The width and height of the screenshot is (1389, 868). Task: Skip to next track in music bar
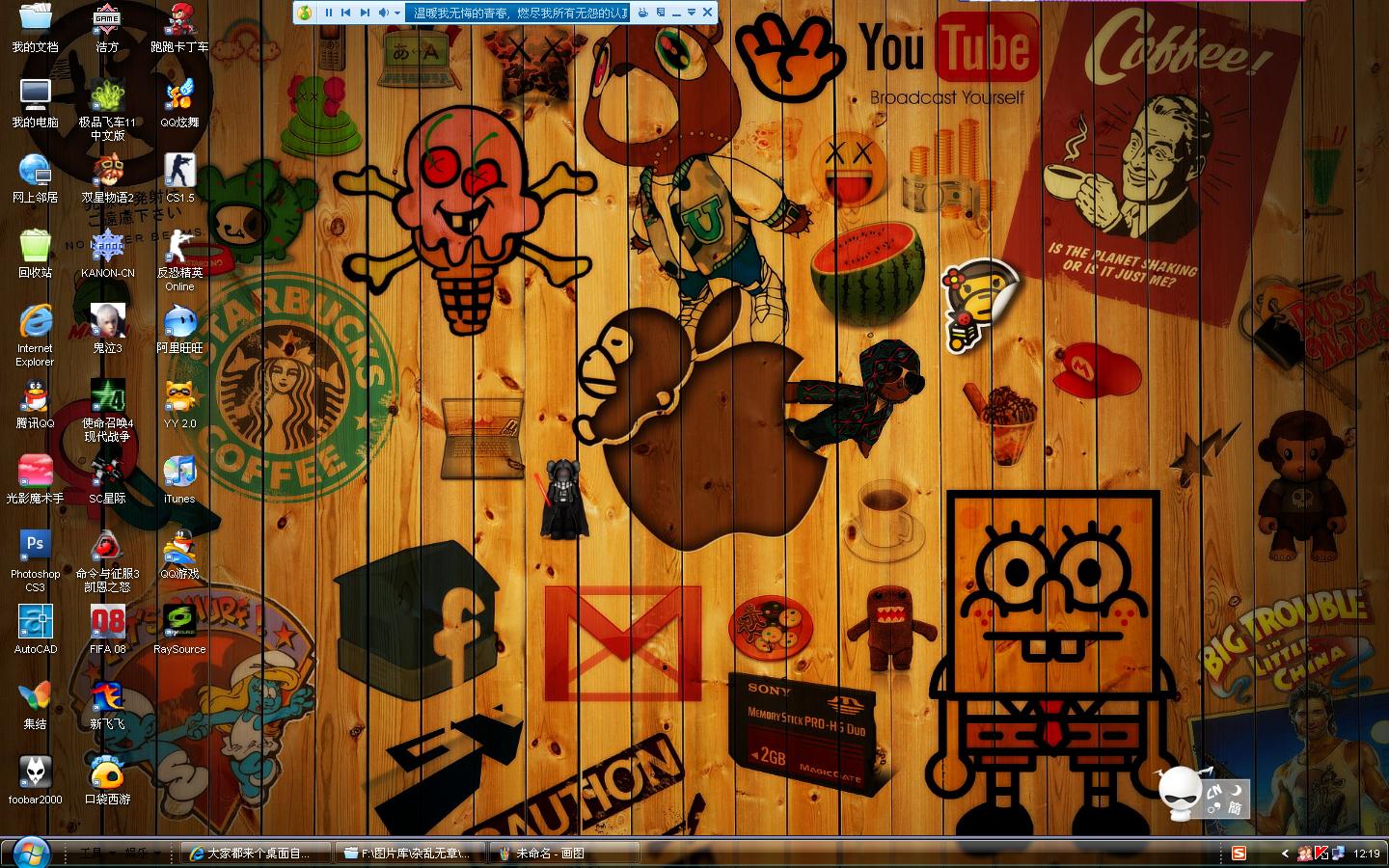(x=365, y=13)
